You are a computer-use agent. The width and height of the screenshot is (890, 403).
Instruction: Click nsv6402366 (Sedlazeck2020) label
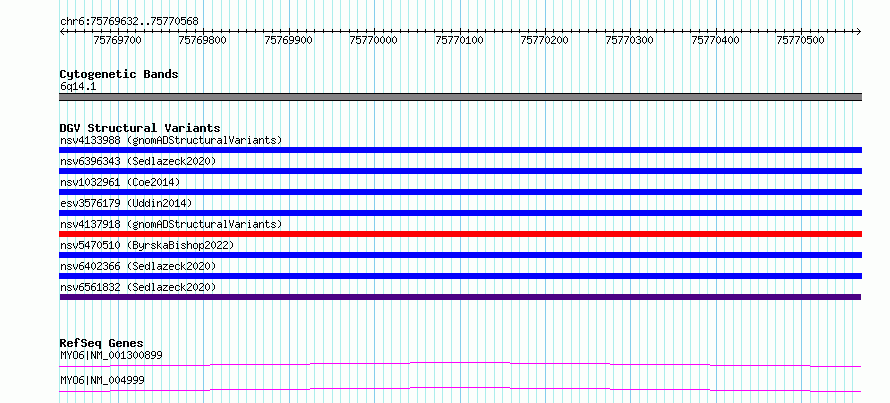[138, 266]
